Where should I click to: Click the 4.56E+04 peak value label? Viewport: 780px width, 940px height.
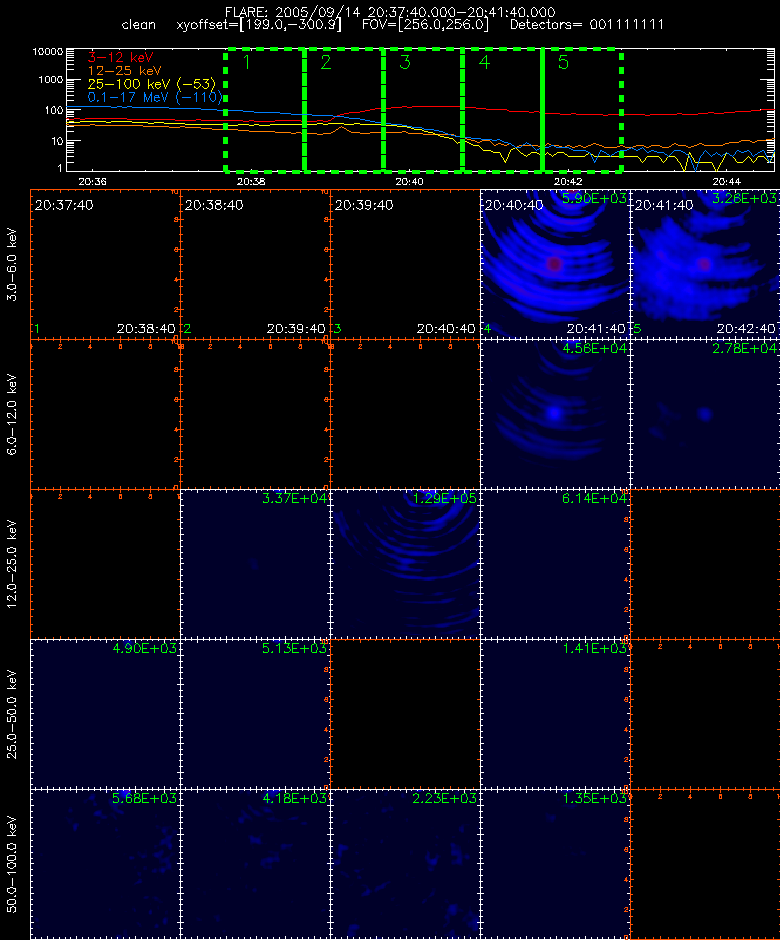click(594, 348)
